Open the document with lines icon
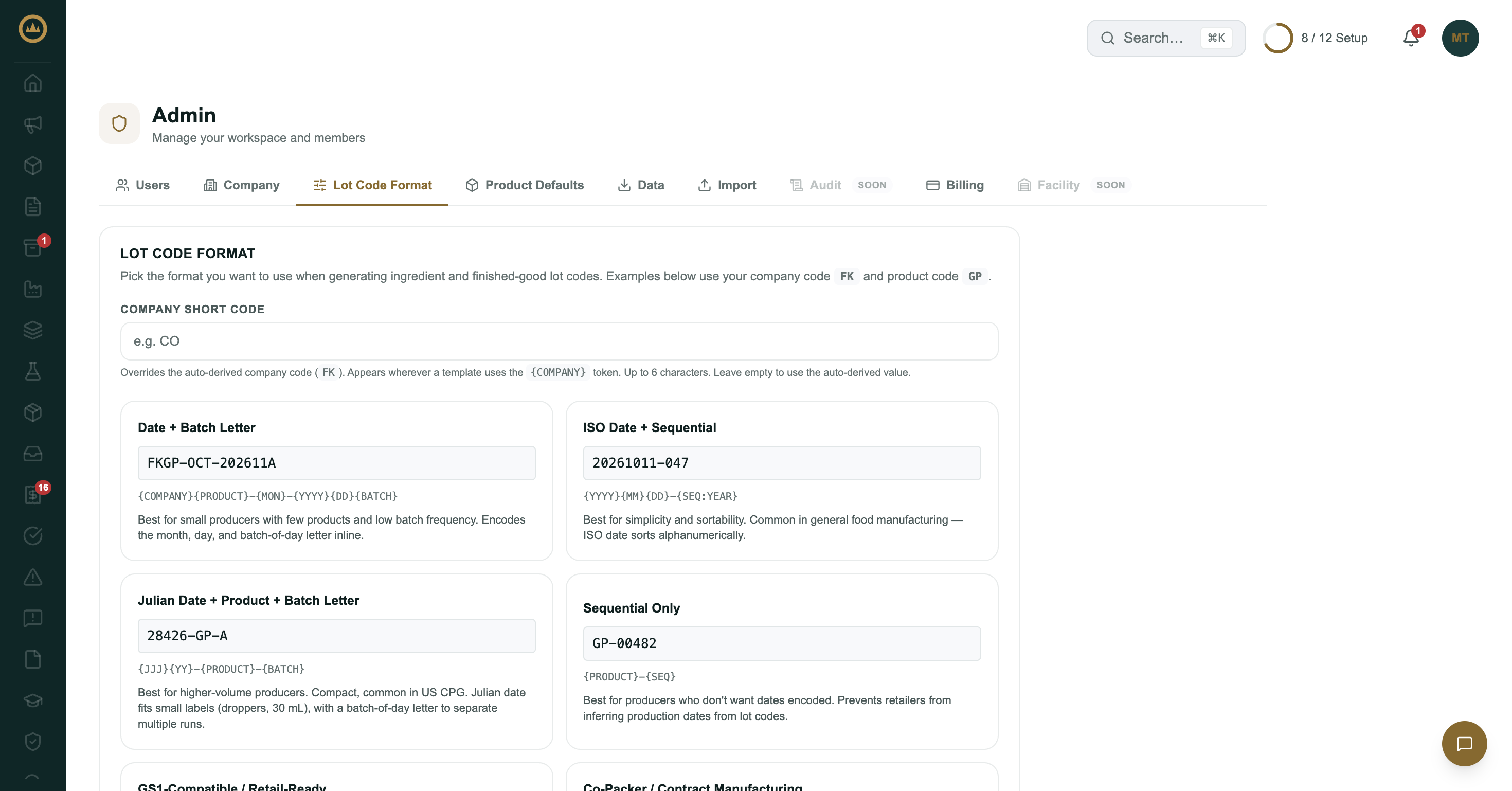1512x791 pixels. (33, 207)
